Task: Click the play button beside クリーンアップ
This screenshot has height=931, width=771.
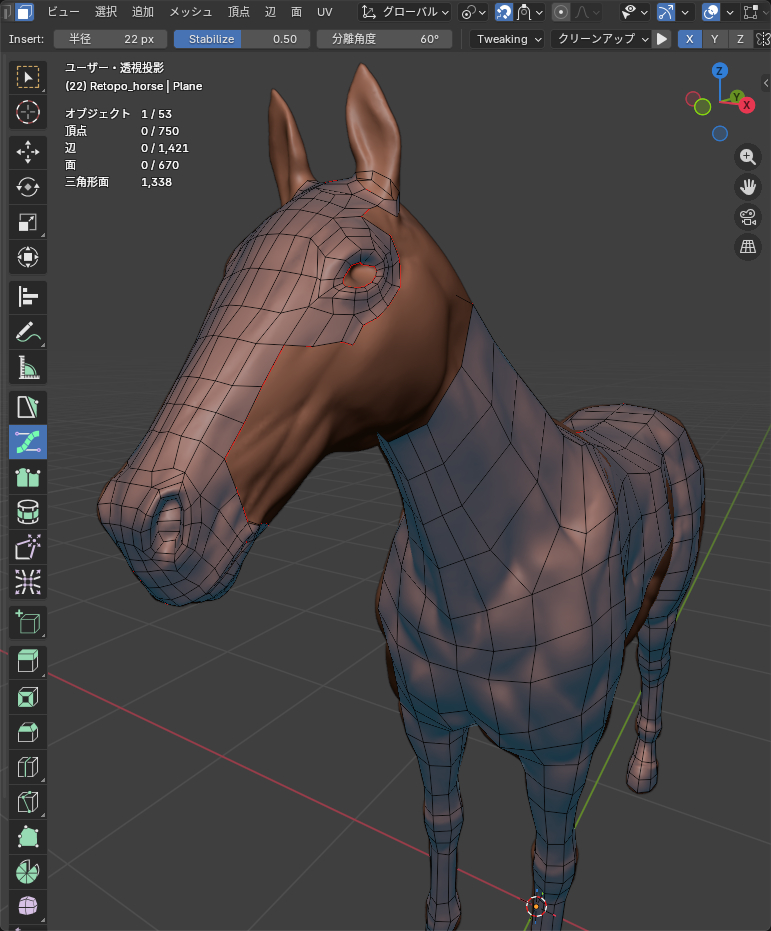Action: click(662, 39)
